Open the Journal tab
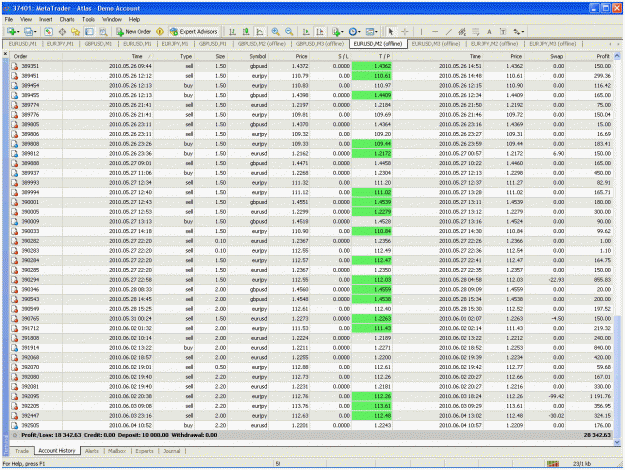This screenshot has height=470, width=625. (x=172, y=451)
